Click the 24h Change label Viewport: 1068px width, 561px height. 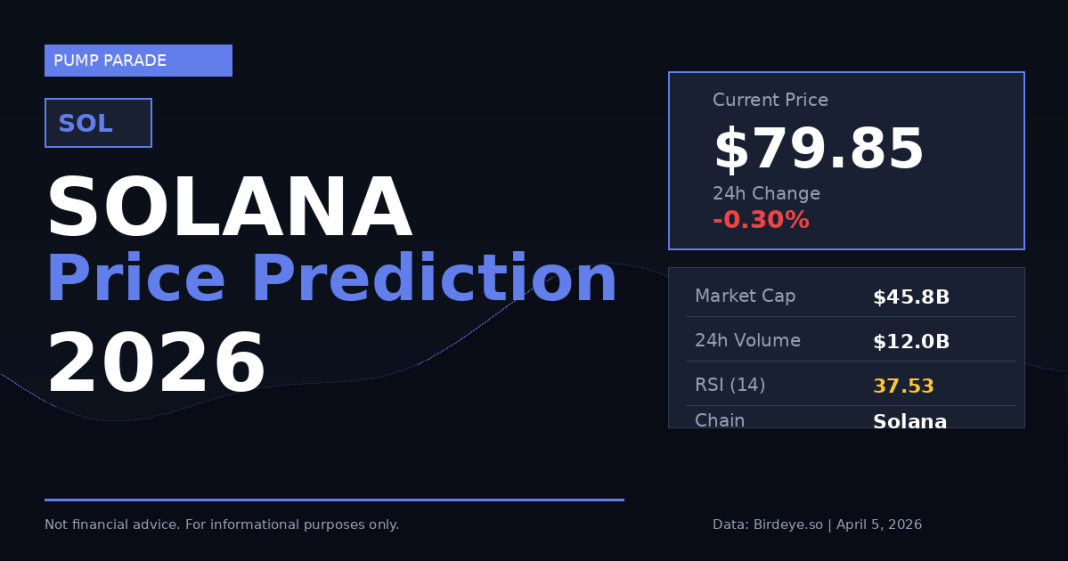coord(766,193)
